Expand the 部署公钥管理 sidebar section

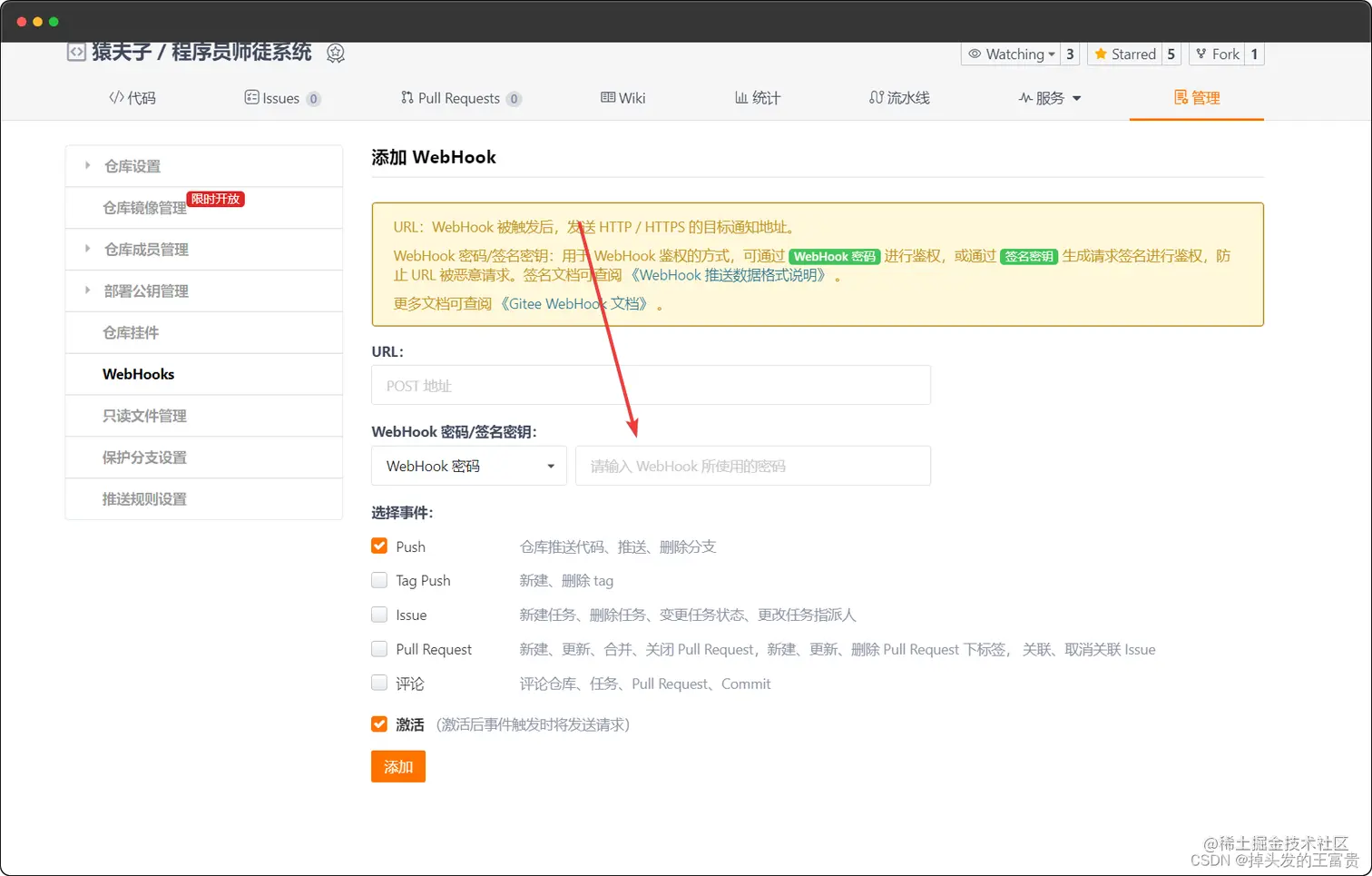[x=204, y=291]
